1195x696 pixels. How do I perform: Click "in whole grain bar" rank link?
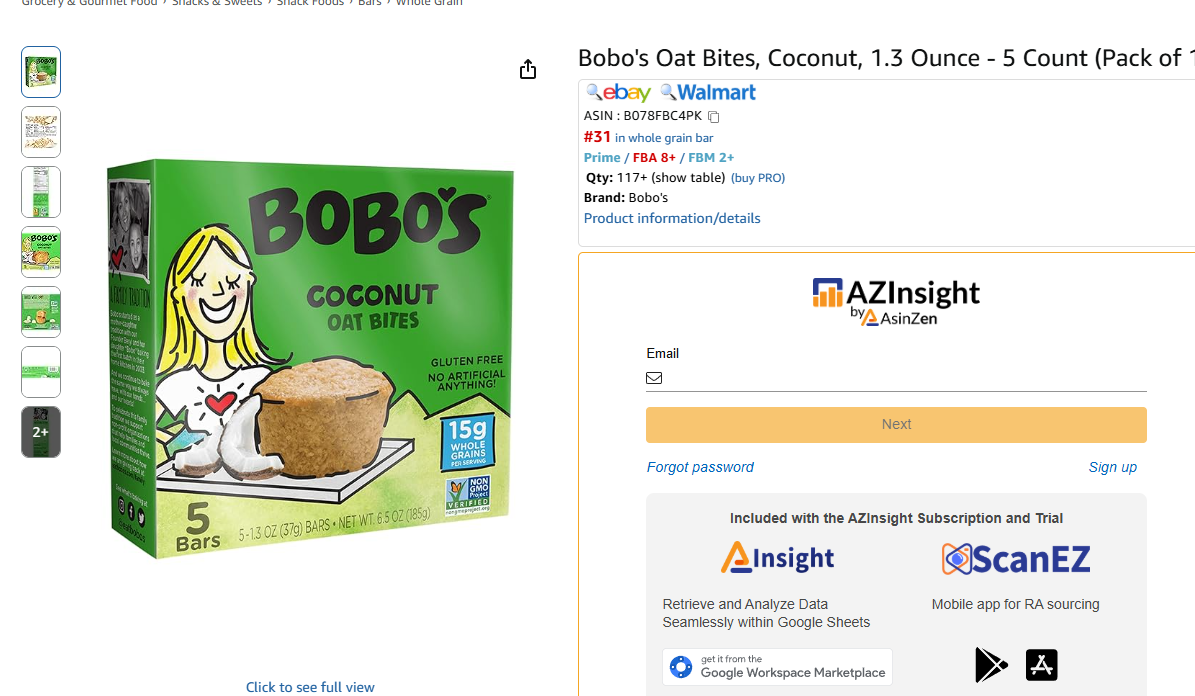point(664,138)
